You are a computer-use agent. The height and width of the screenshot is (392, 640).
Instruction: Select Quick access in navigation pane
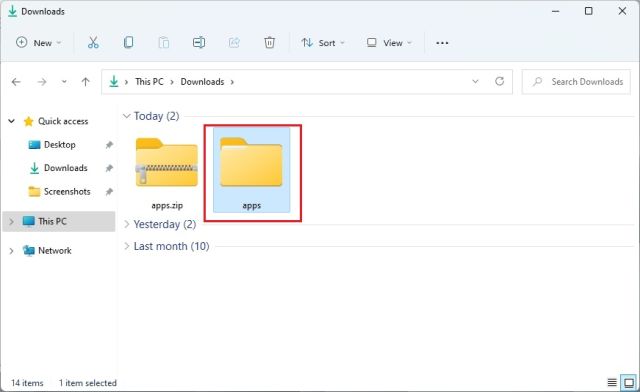coord(63,121)
